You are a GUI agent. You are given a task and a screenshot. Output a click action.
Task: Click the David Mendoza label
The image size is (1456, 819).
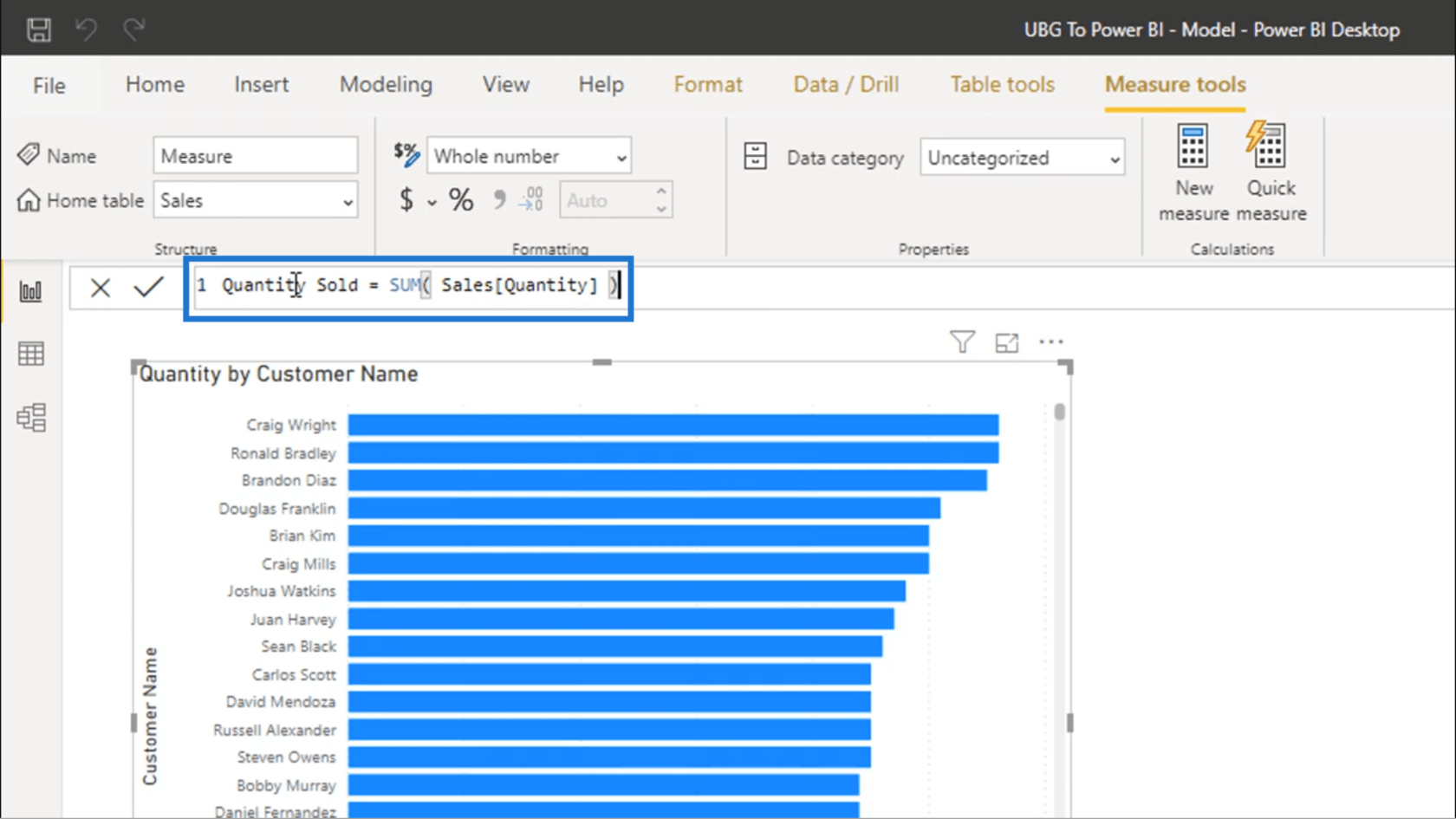pyautogui.click(x=280, y=702)
